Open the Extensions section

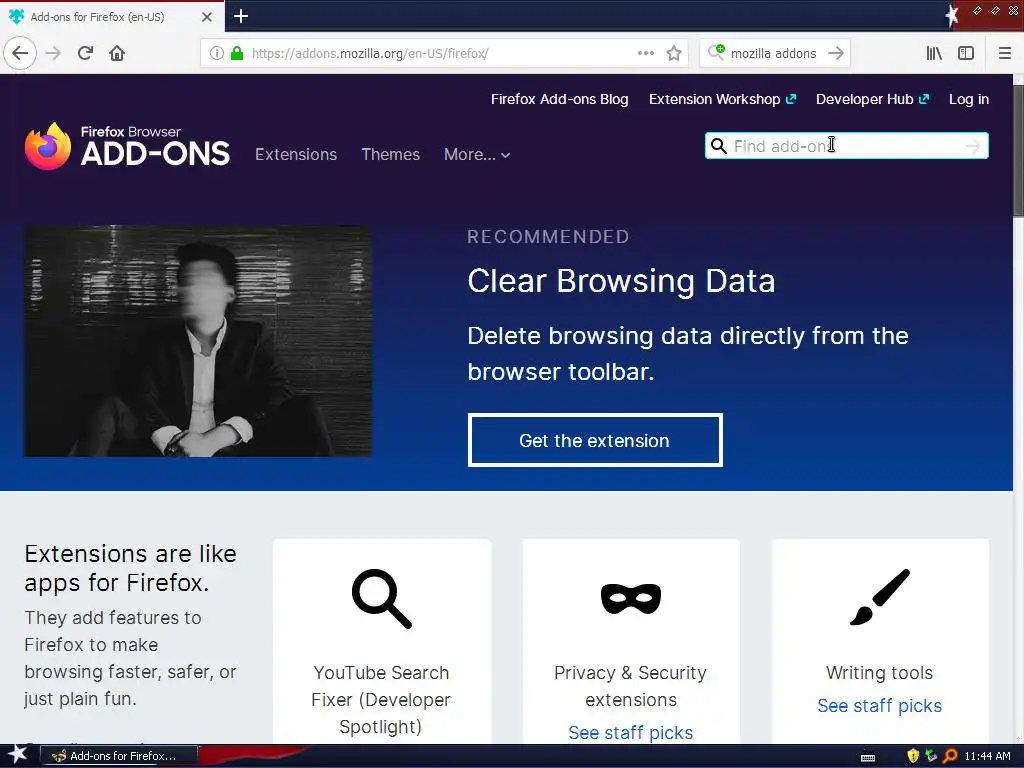click(296, 154)
